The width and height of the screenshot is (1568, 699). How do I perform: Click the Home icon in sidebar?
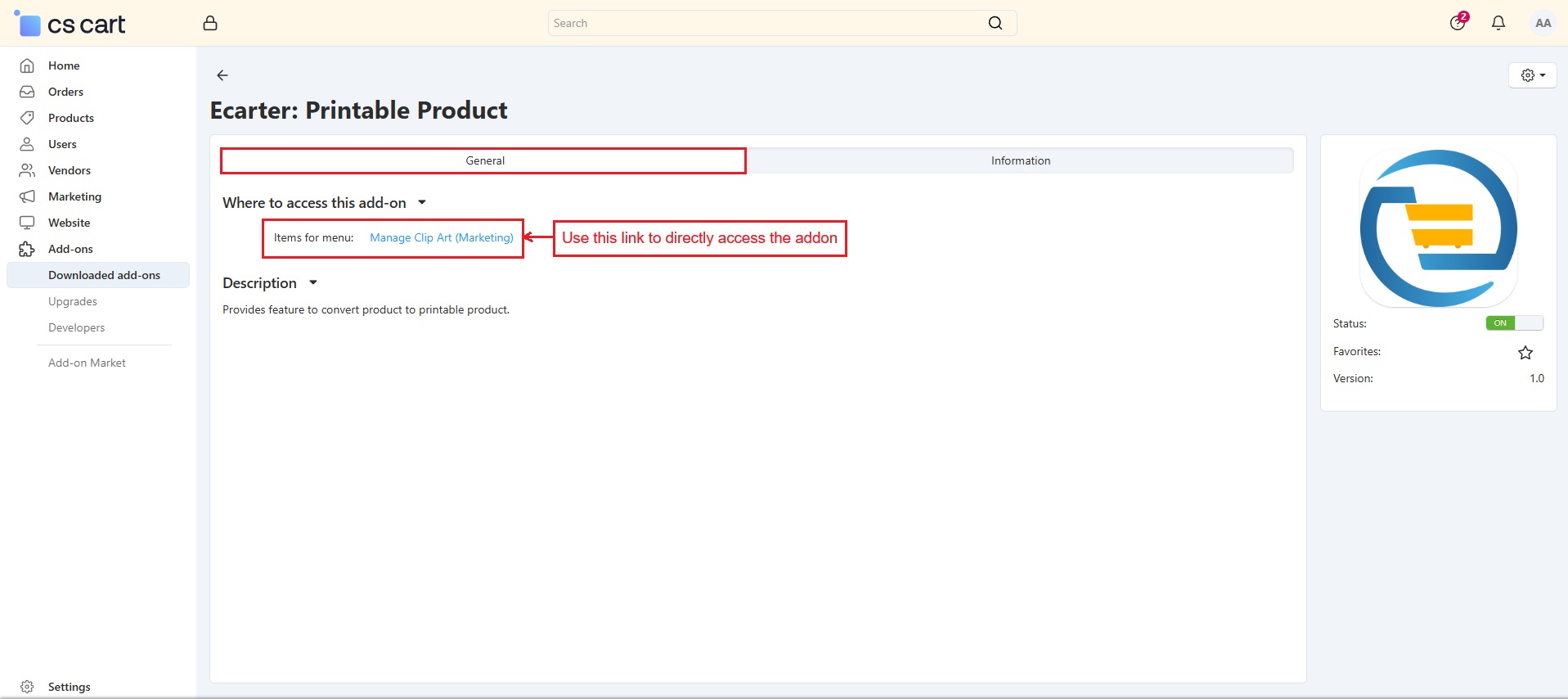[27, 65]
